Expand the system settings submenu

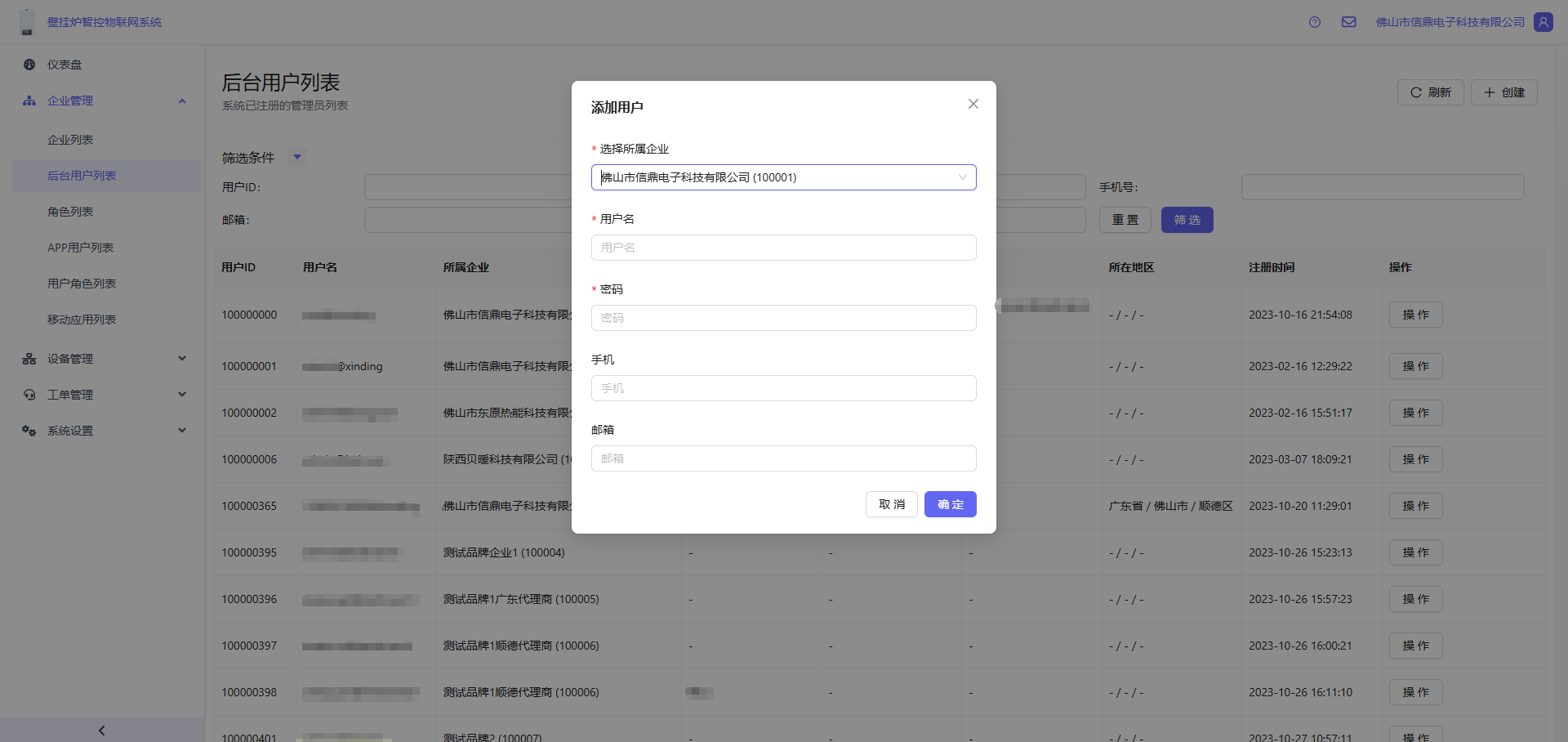pyautogui.click(x=182, y=431)
